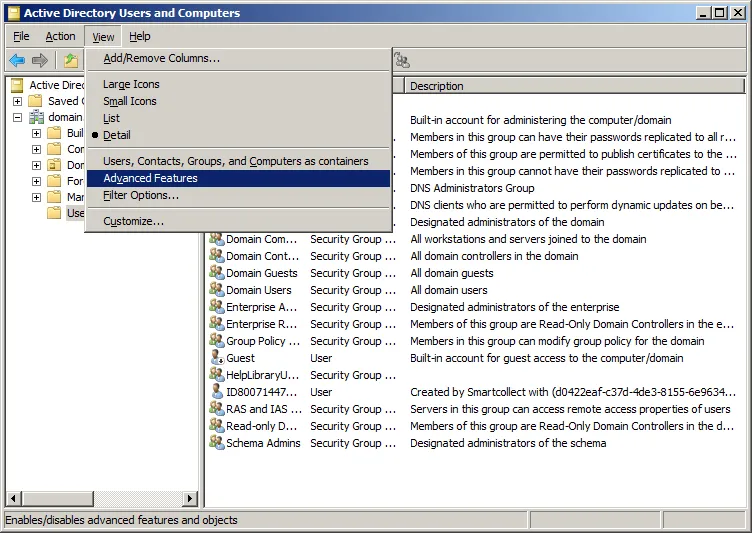The width and height of the screenshot is (752, 533).
Task: Expand the Builtin folder node
Action: point(36,133)
